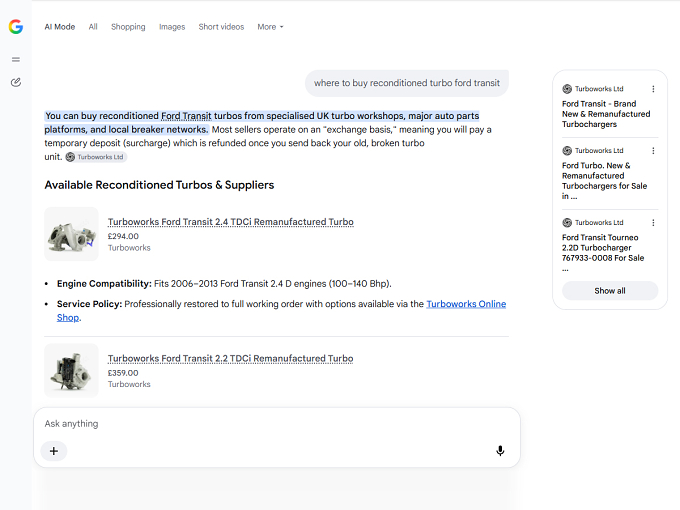Click the plus attachment button
The width and height of the screenshot is (680, 510).
[x=54, y=451]
